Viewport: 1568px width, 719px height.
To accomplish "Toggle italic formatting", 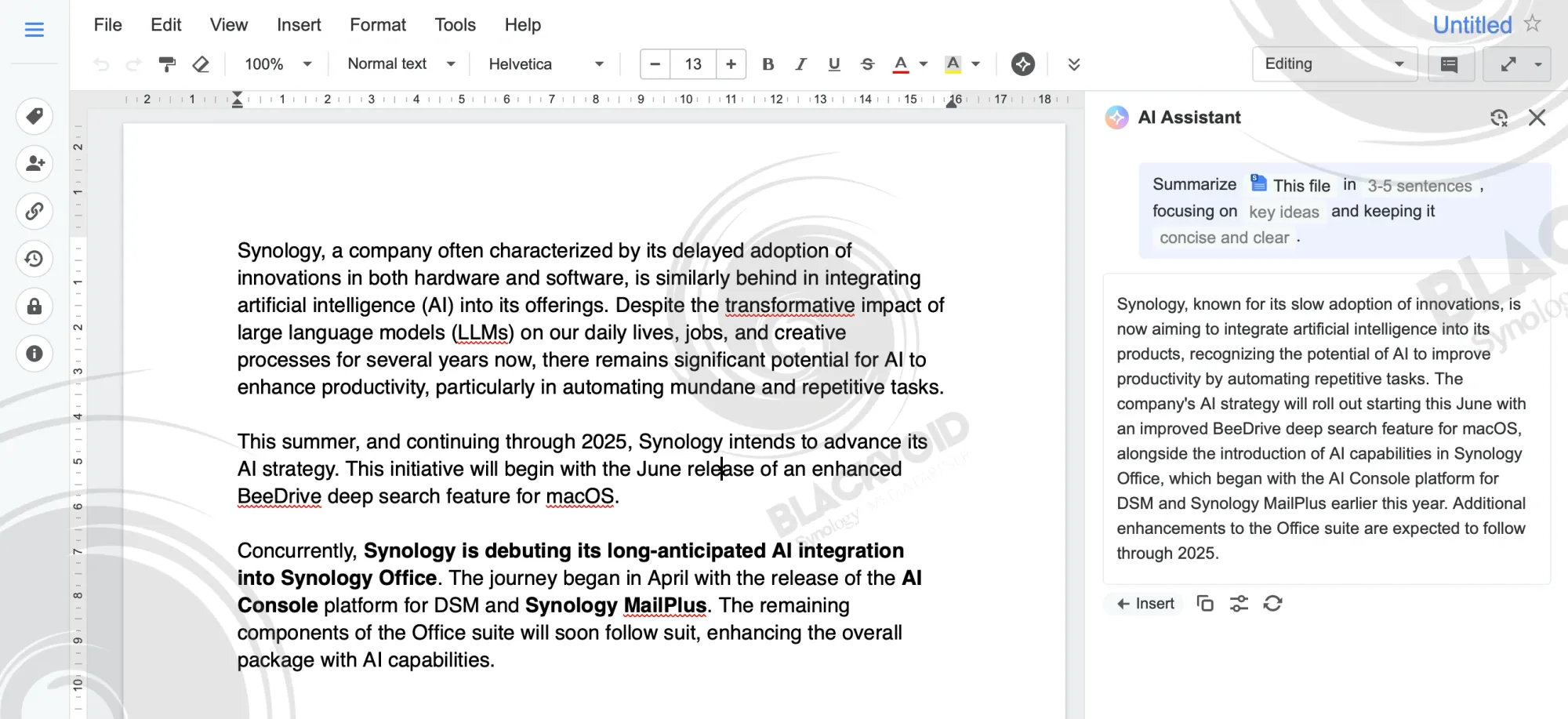I will 800,64.
